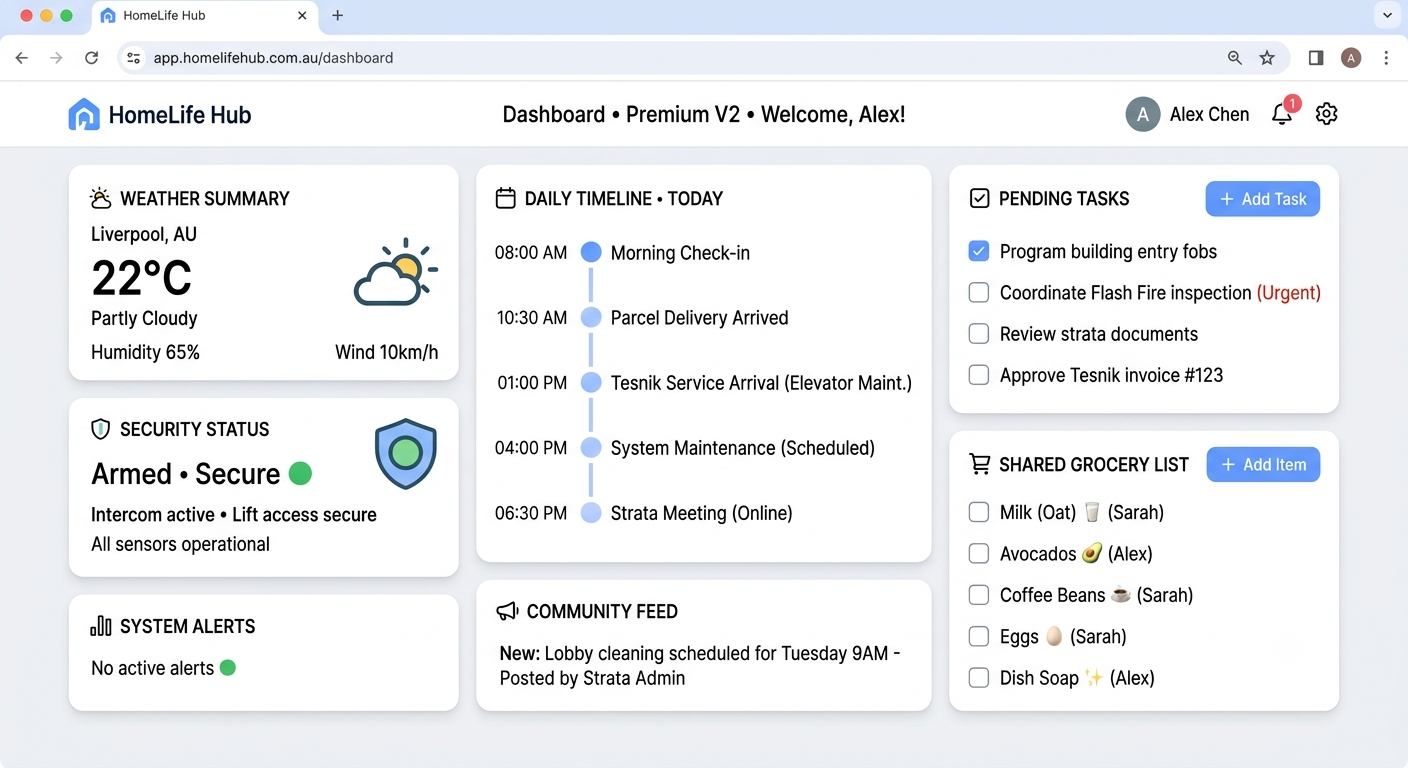The image size is (1408, 768).
Task: Click Intercom active Lift access secure text
Action: (x=234, y=515)
